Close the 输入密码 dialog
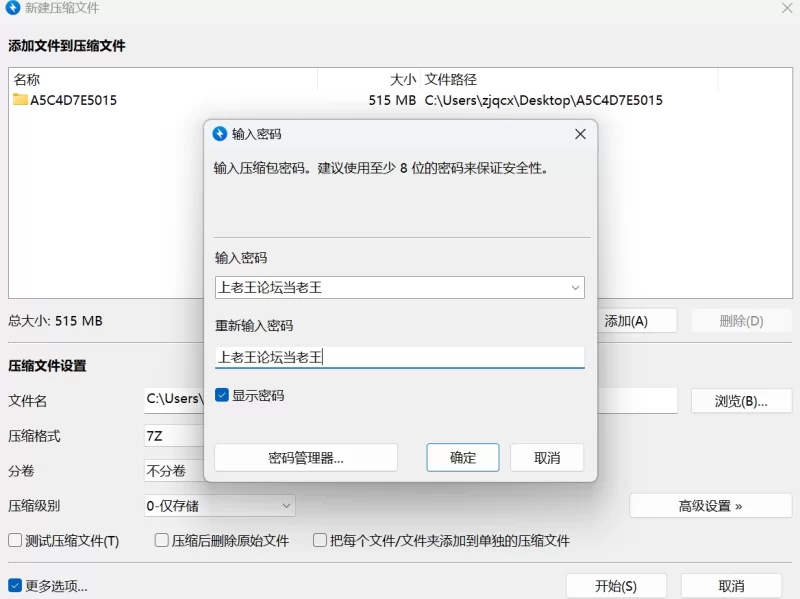800x599 pixels. (x=580, y=134)
